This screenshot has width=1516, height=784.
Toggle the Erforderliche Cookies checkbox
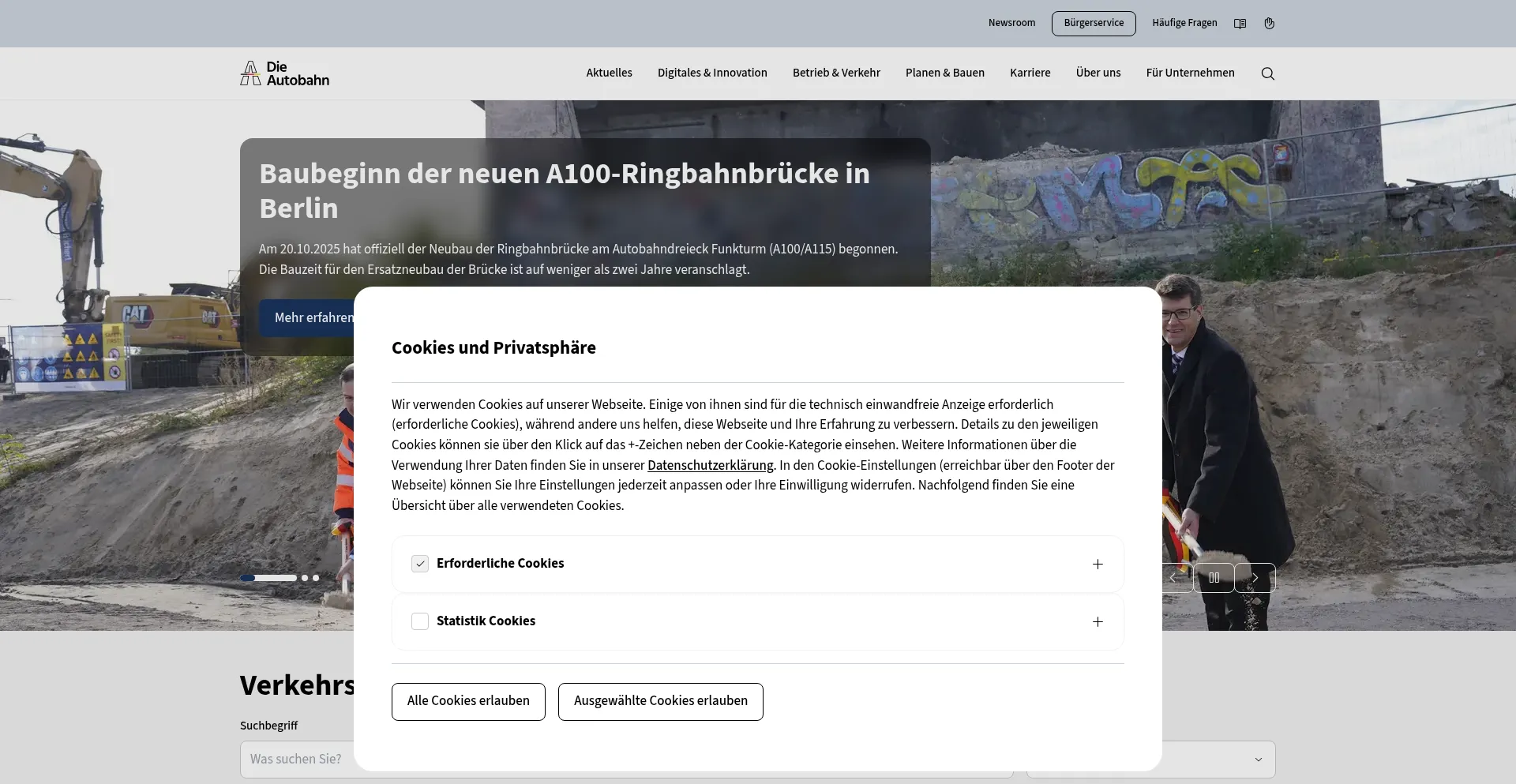click(x=420, y=564)
